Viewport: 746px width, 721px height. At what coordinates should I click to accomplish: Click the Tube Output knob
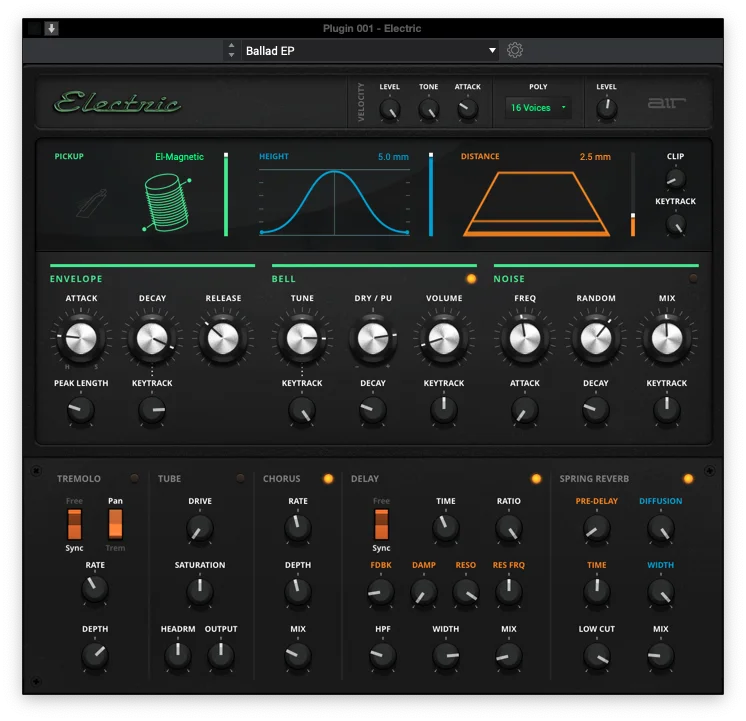click(221, 655)
